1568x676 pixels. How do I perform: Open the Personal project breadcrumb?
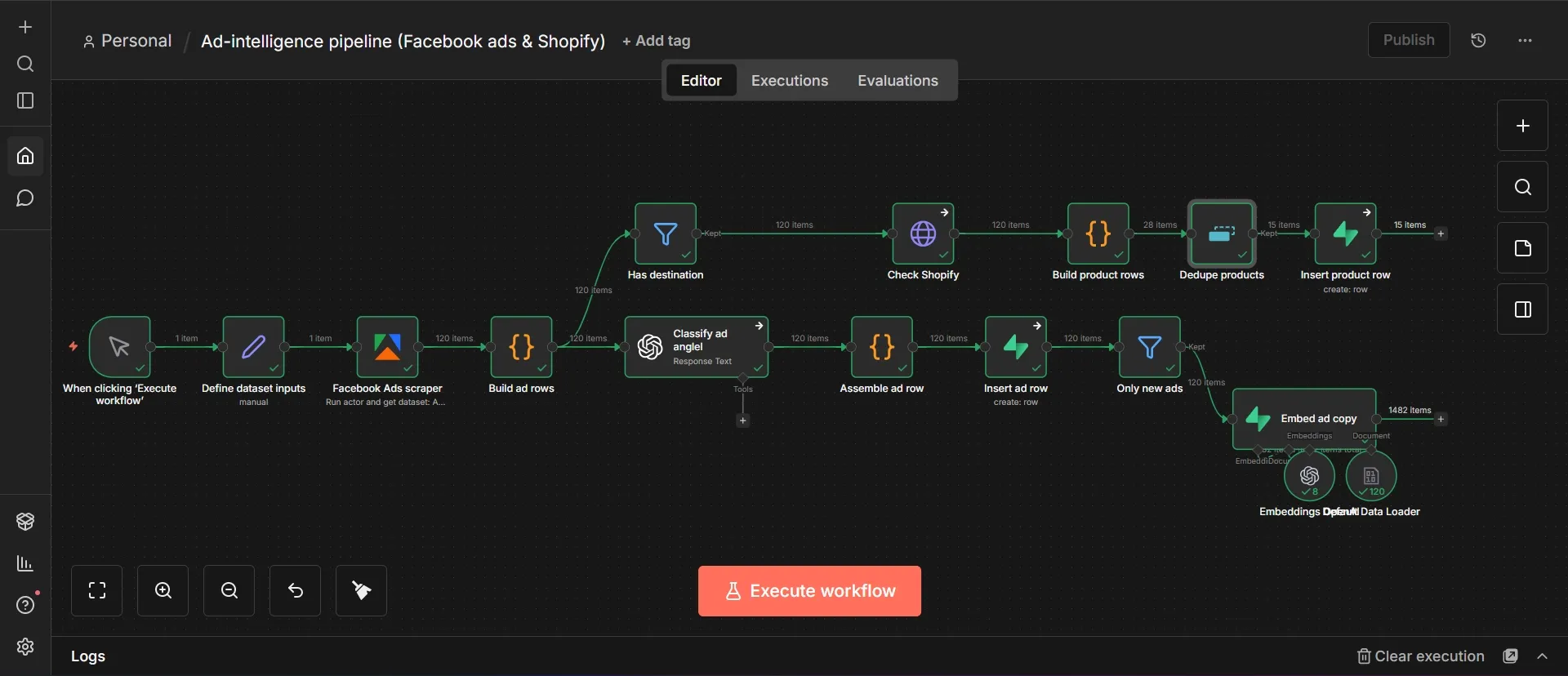127,41
